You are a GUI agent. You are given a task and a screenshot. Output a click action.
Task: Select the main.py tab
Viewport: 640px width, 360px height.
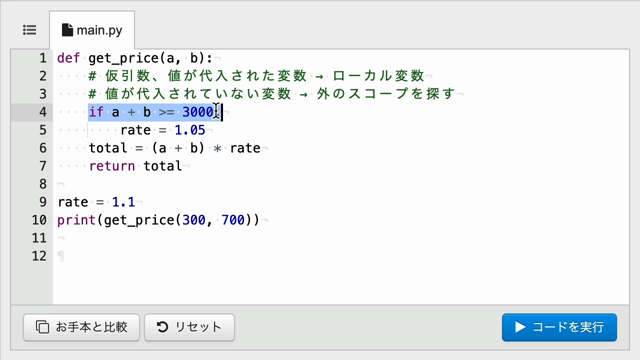[92, 30]
